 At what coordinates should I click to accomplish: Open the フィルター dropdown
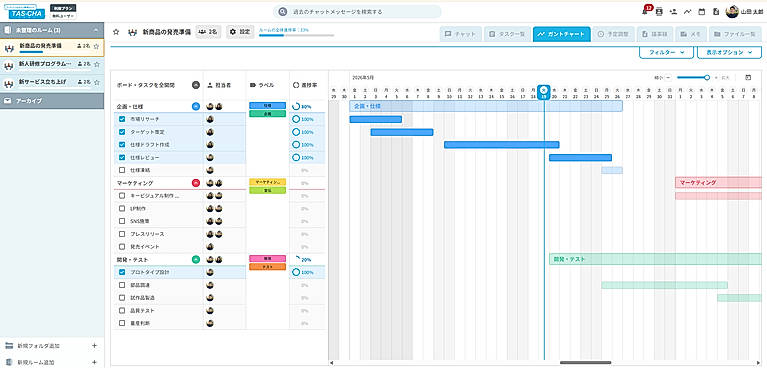(666, 52)
